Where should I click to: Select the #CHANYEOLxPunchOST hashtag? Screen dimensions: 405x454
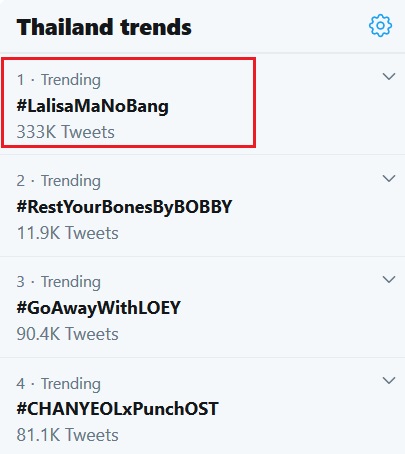118,409
